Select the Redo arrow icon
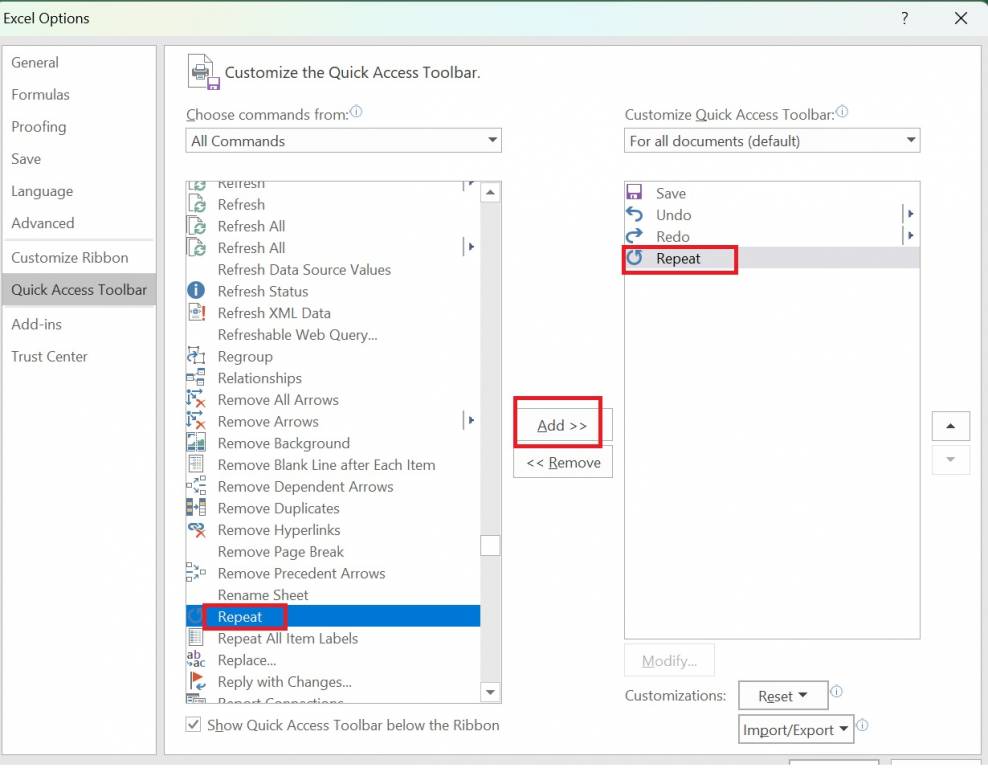Screen dimensions: 988x768 tap(634, 237)
